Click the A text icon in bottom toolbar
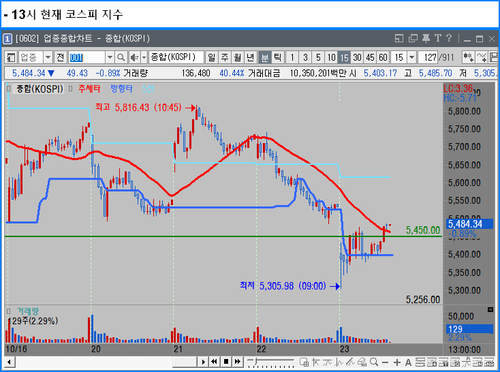The height and width of the screenshot is (372, 500). (x=408, y=362)
